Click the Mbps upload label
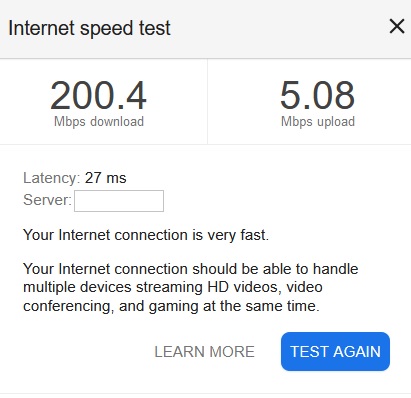 pos(318,121)
